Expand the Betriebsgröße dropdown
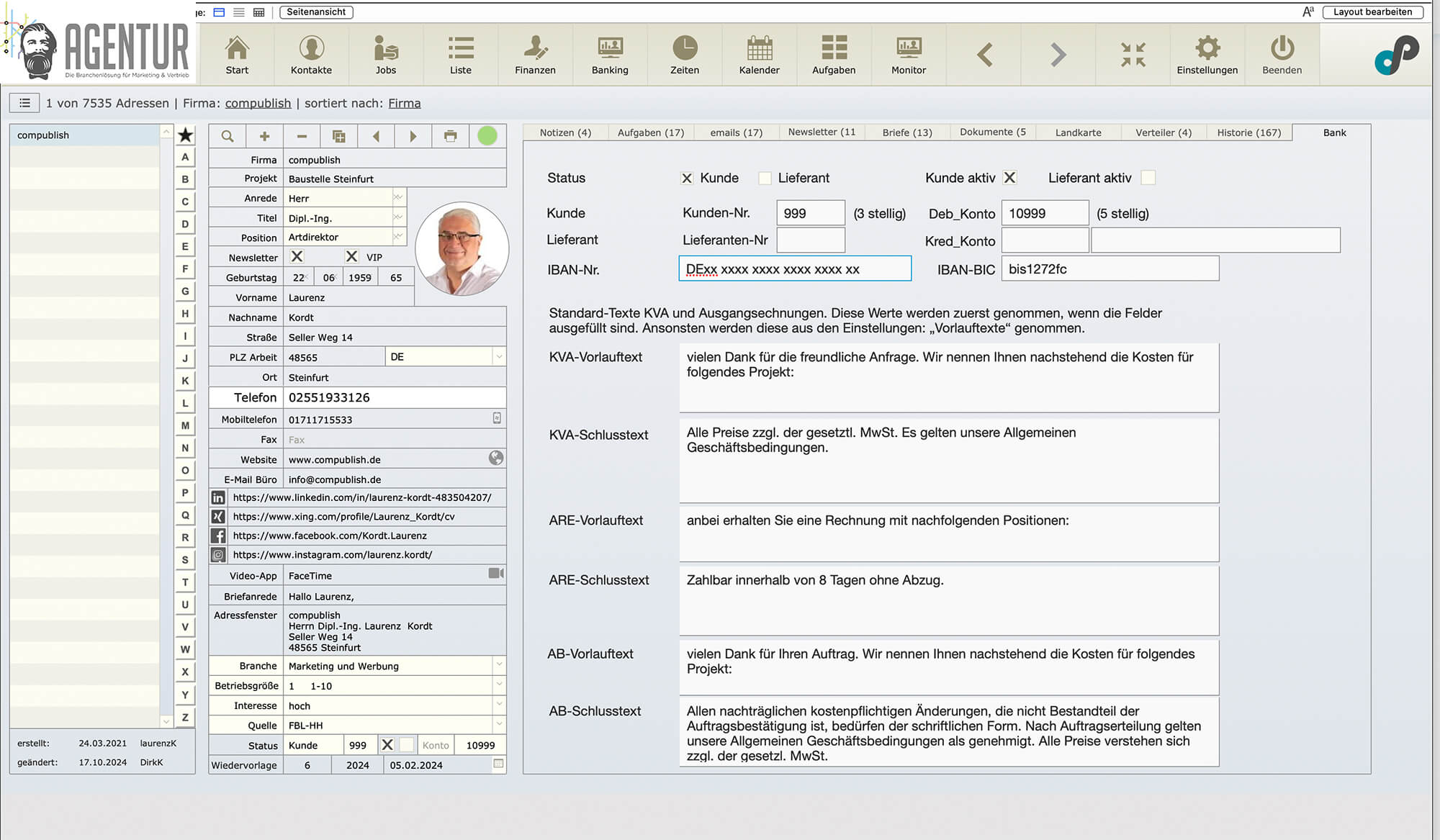The image size is (1440, 840). 499,685
